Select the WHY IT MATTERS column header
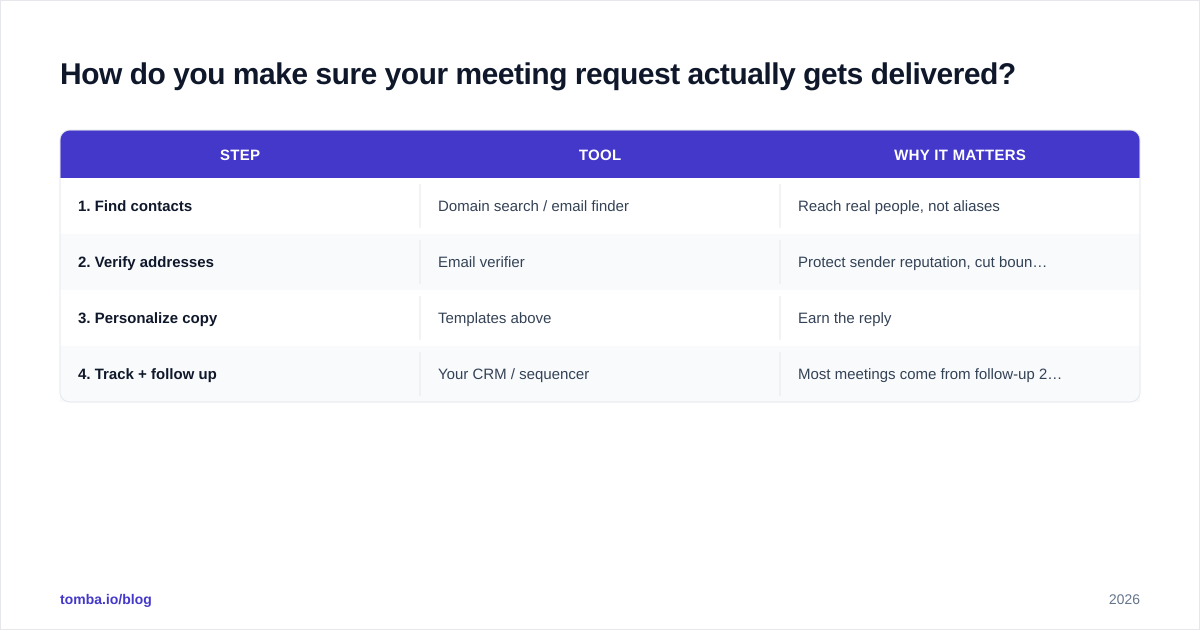 click(960, 155)
